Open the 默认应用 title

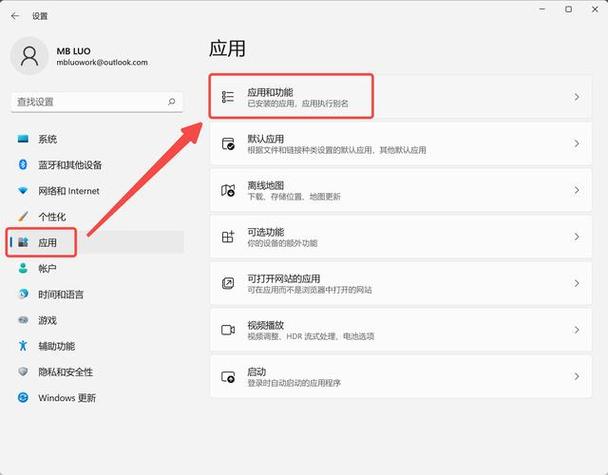(x=266, y=138)
